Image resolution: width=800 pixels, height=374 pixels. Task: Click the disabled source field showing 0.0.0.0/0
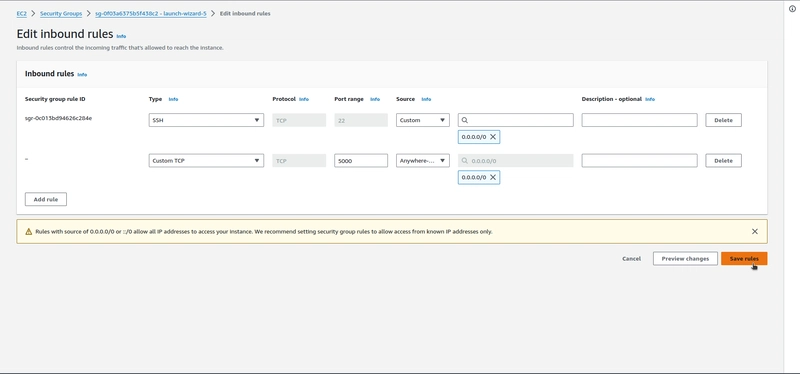(x=515, y=161)
